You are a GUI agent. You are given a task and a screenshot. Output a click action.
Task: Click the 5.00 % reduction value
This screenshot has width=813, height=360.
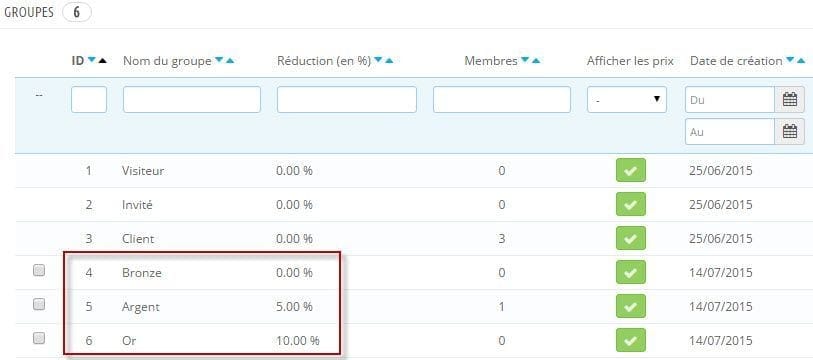pyautogui.click(x=295, y=307)
